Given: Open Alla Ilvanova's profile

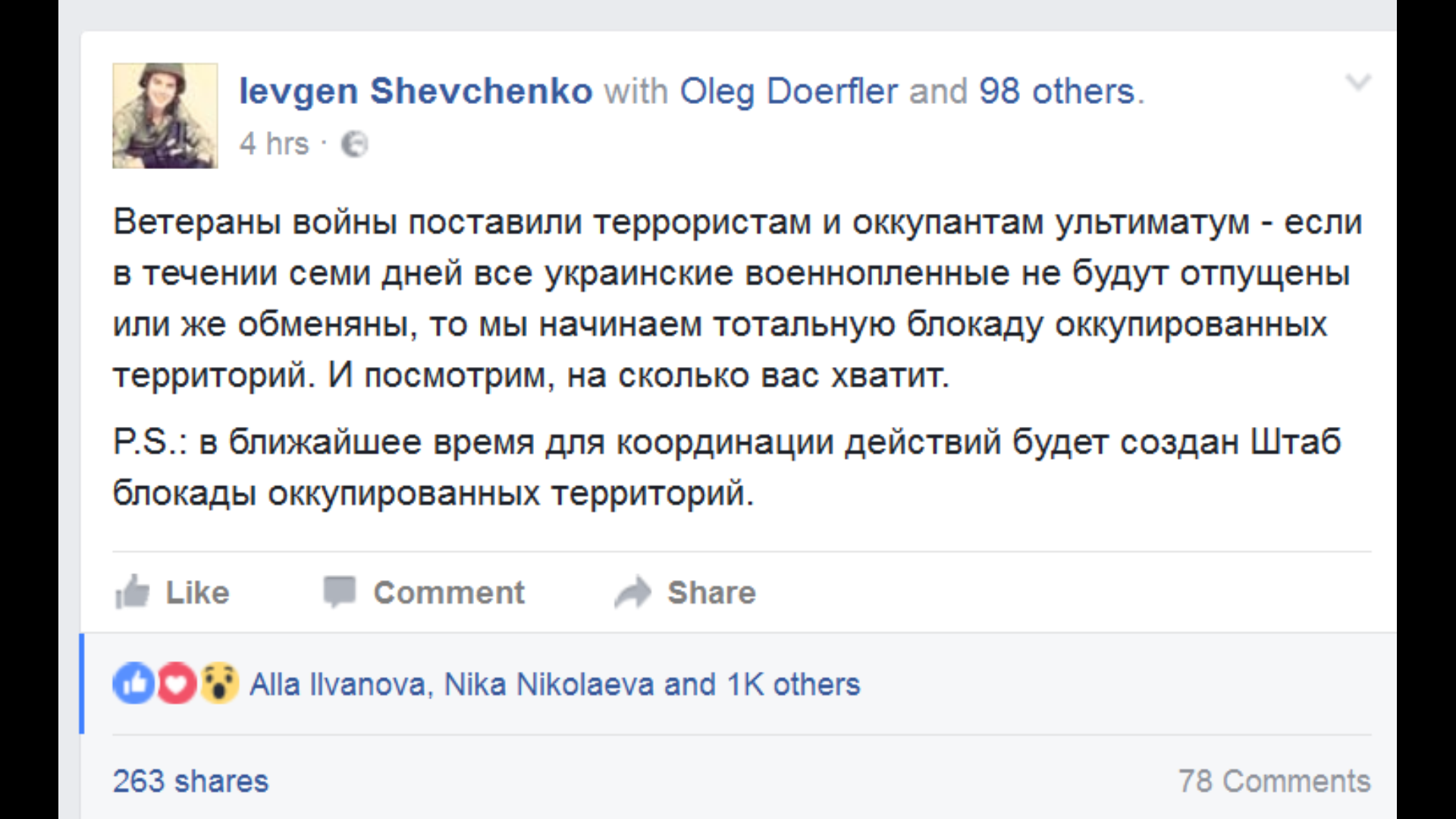Looking at the screenshot, I should coord(338,684).
